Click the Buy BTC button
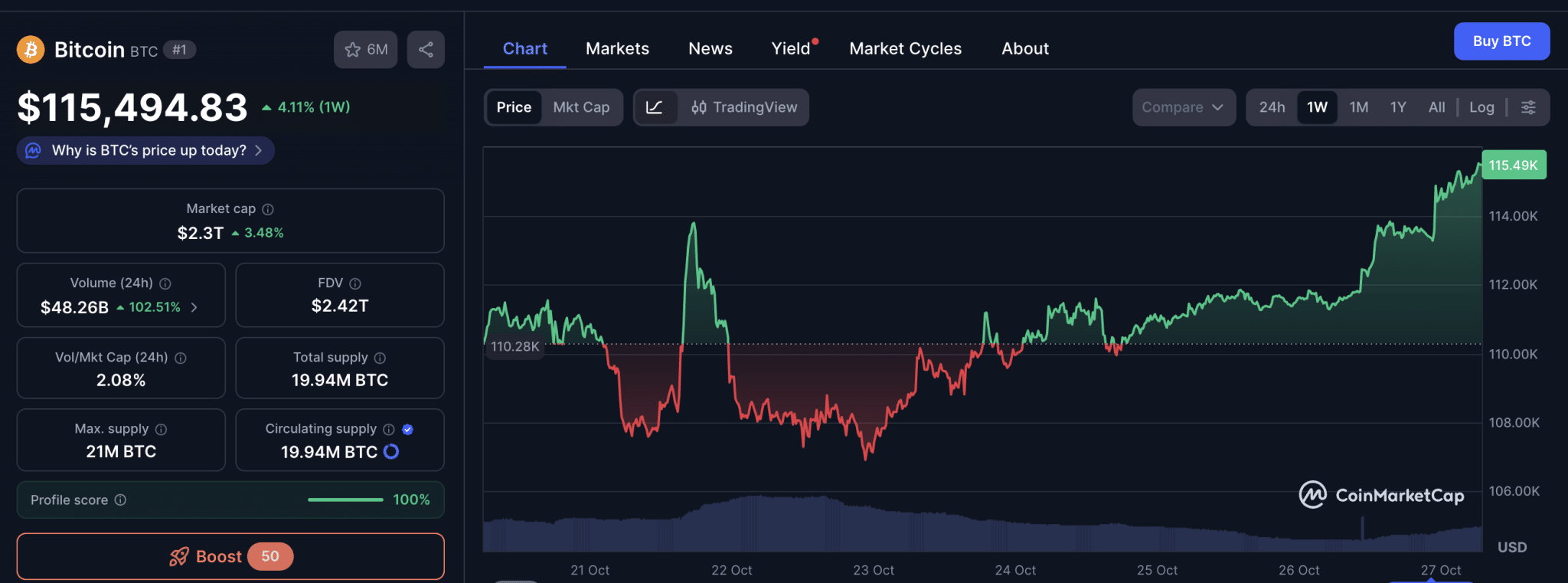Image resolution: width=1568 pixels, height=583 pixels. point(1501,41)
